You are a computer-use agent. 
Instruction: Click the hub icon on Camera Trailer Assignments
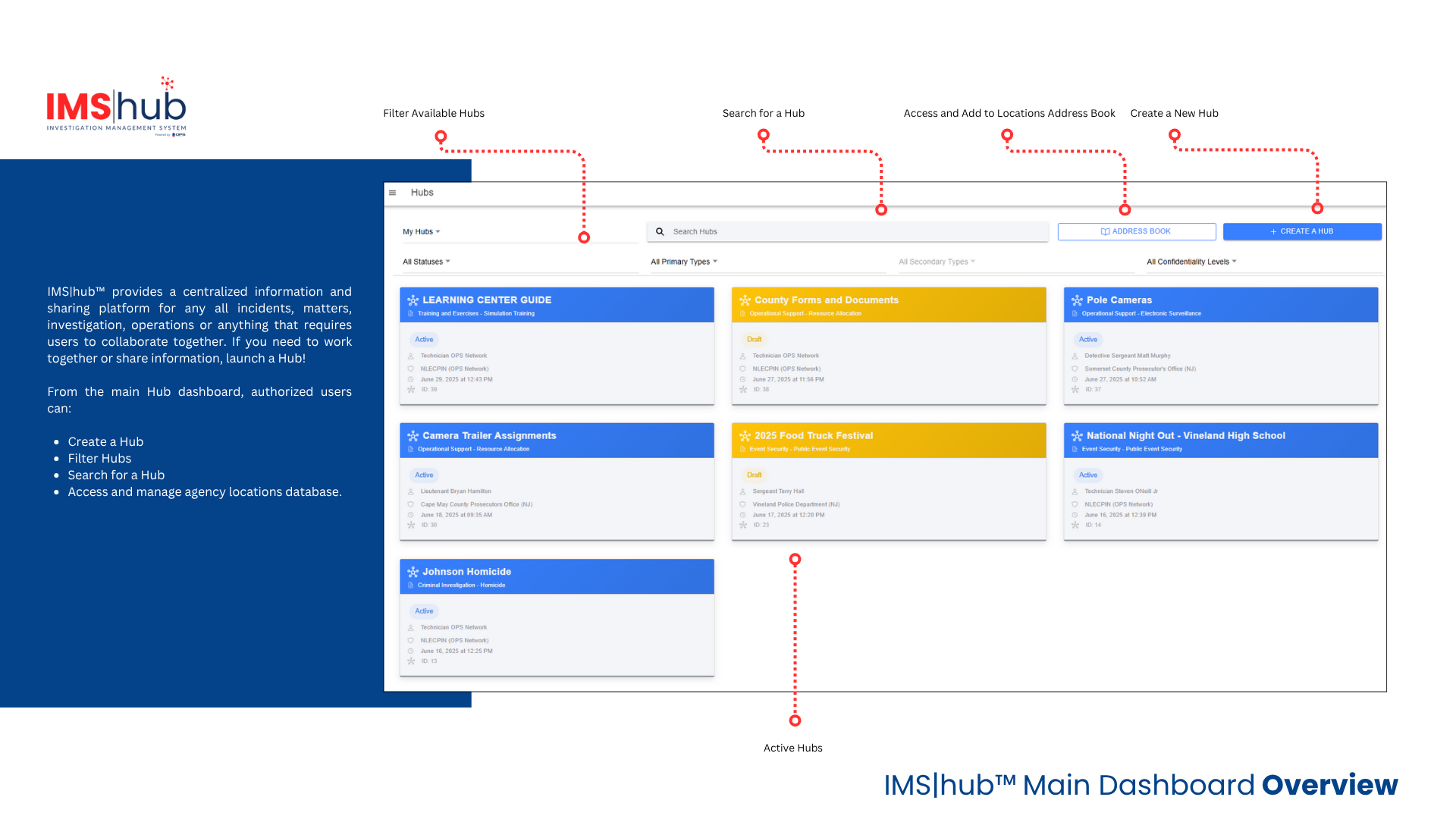pos(413,436)
